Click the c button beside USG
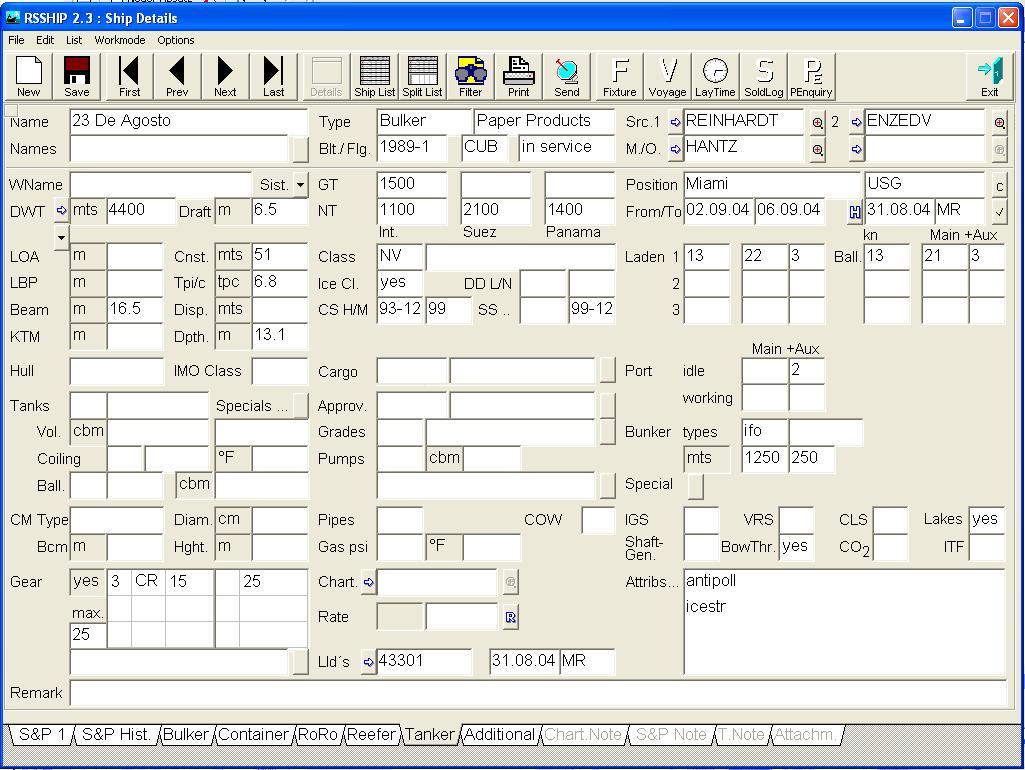This screenshot has height=770, width=1025. (x=1000, y=186)
